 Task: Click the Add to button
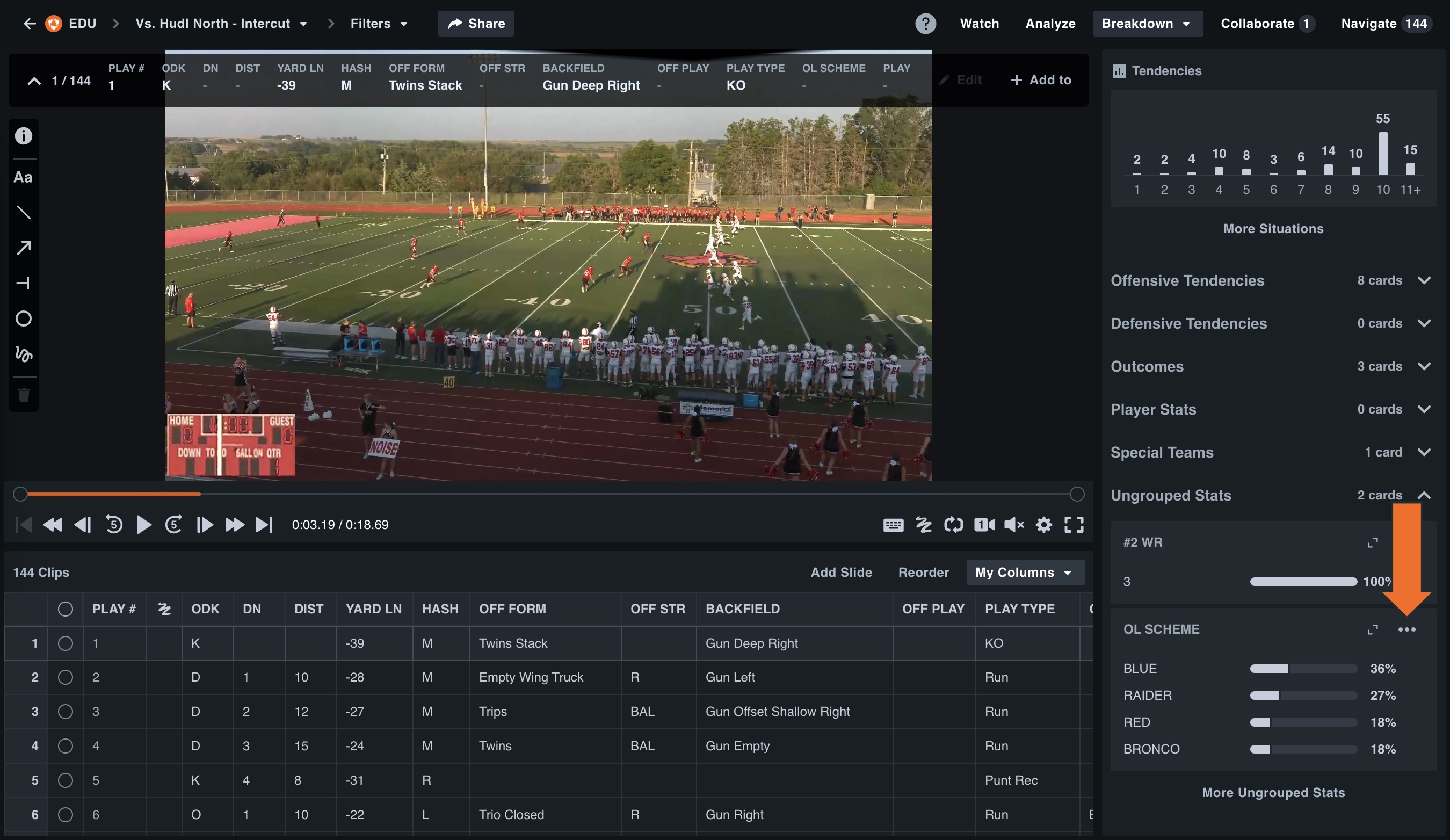tap(1041, 80)
